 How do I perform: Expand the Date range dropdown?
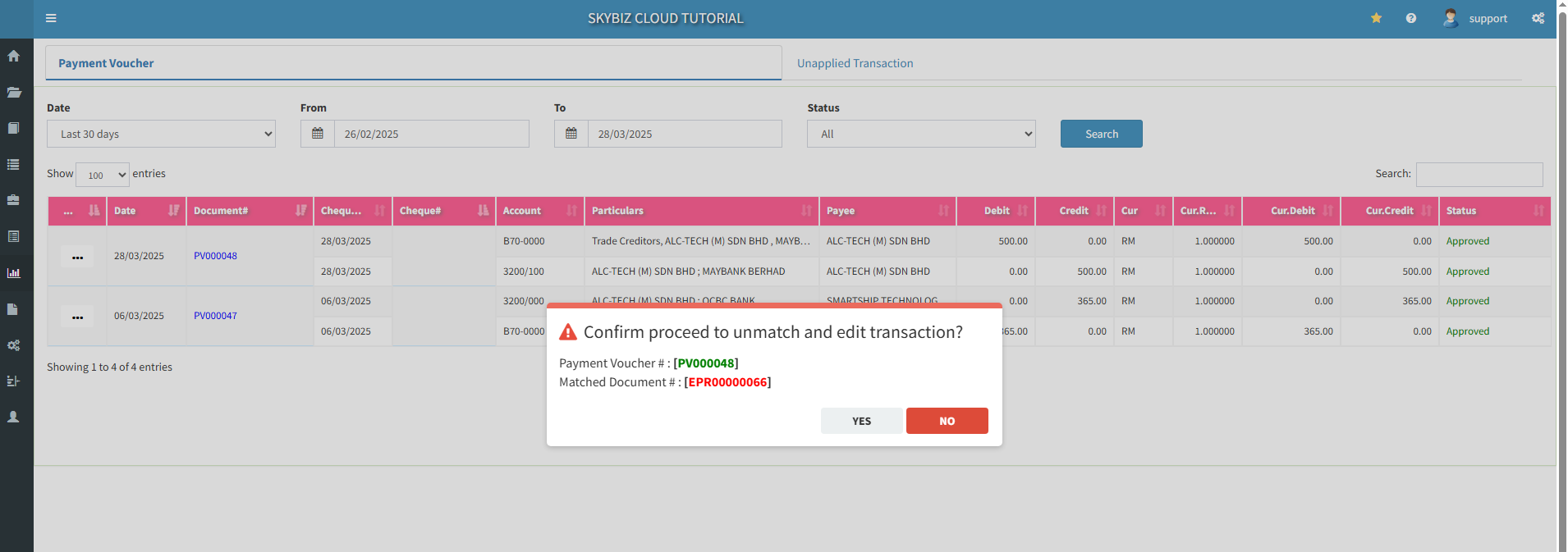tap(161, 134)
